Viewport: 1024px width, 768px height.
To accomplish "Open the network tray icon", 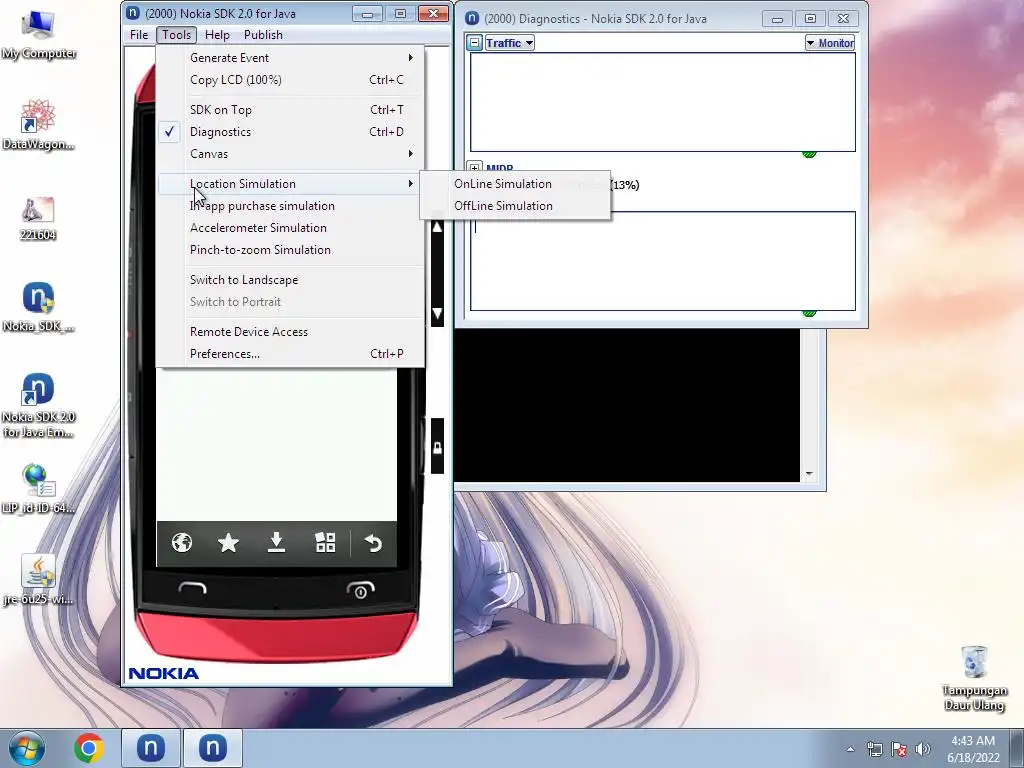I will pyautogui.click(x=874, y=749).
